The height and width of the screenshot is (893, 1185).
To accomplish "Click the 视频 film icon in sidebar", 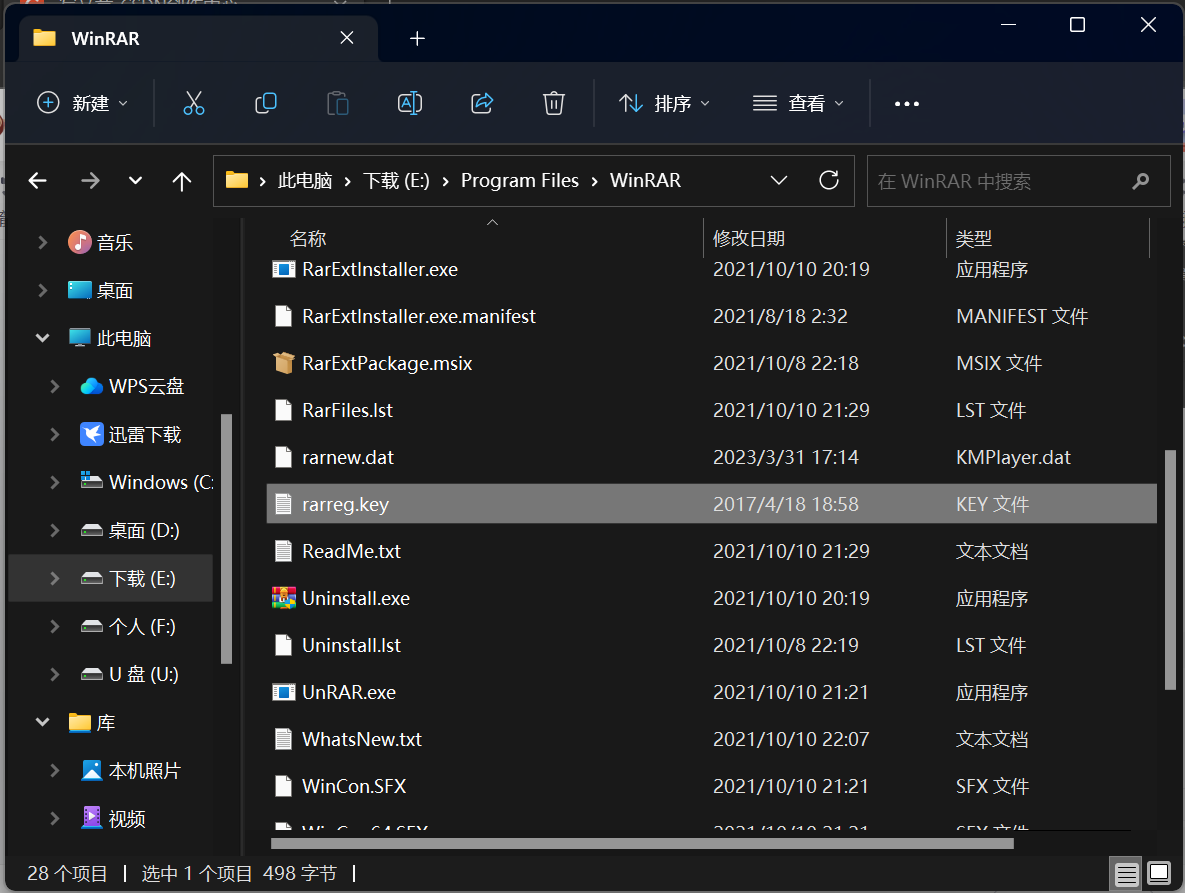I will coord(91,818).
